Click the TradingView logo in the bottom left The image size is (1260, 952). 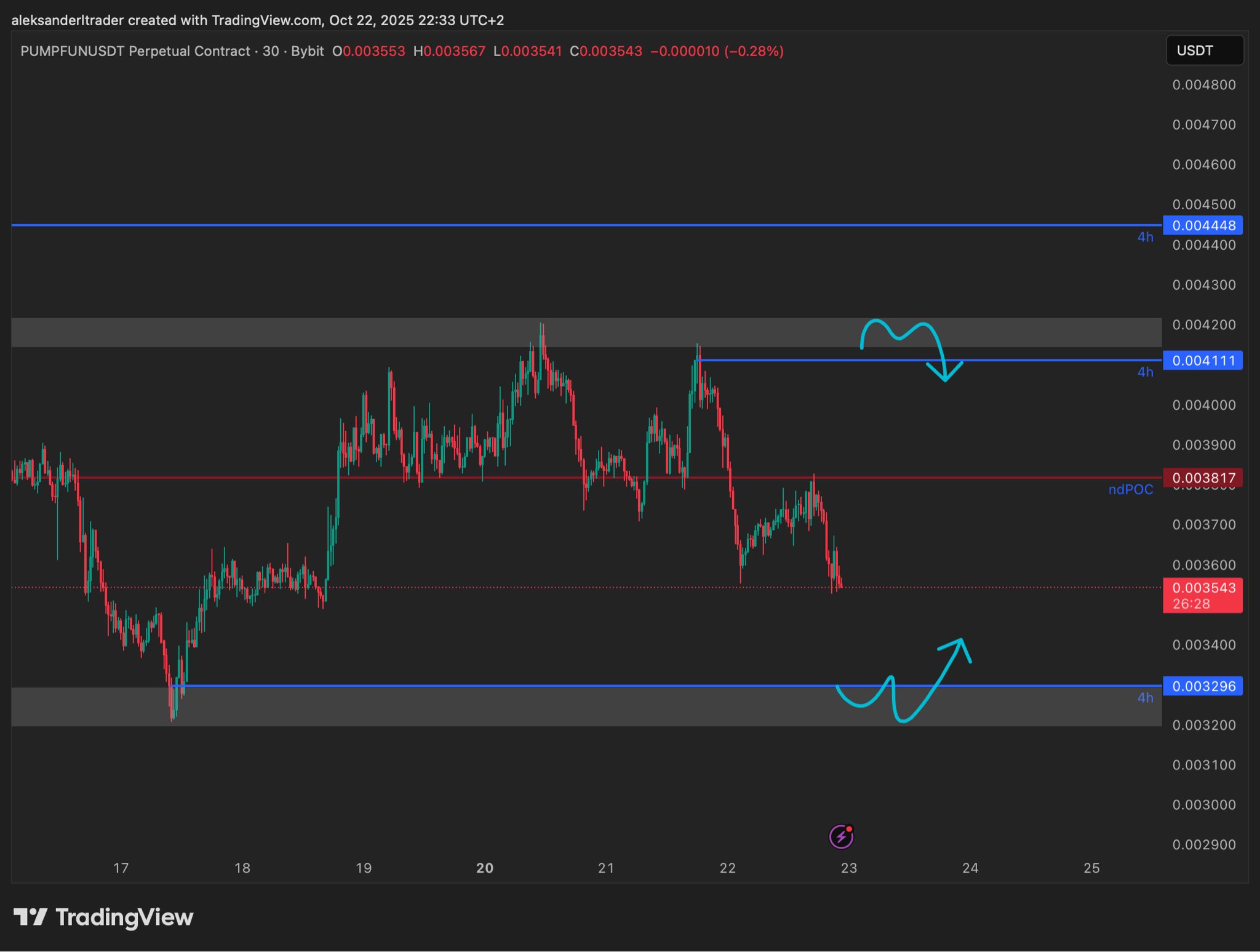click(x=105, y=916)
